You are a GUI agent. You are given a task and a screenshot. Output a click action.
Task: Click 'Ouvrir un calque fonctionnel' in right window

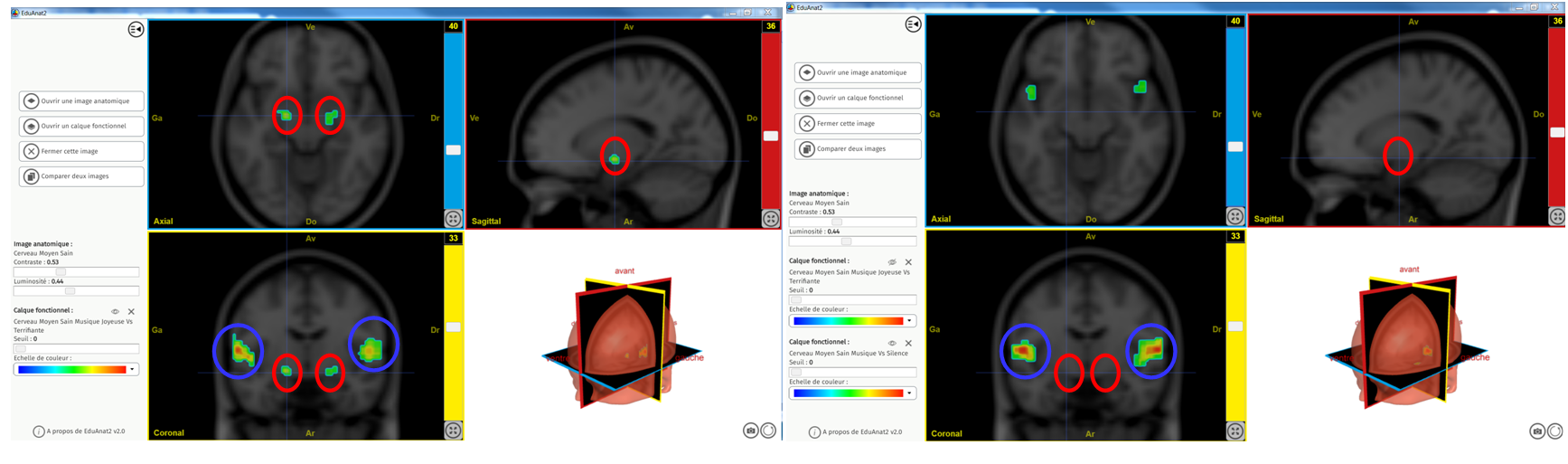pos(858,98)
